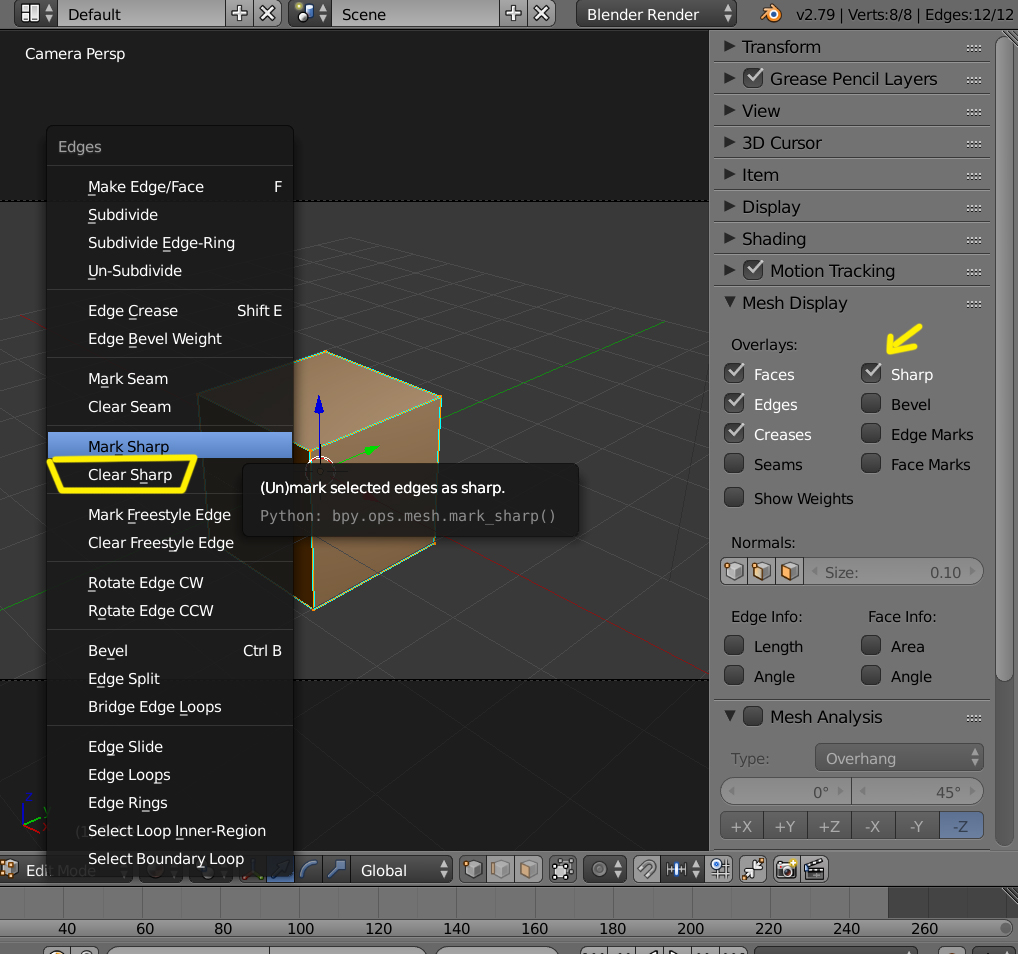This screenshot has height=954, width=1018.
Task: Expand the 3D Cursor panel
Action: [x=730, y=142]
